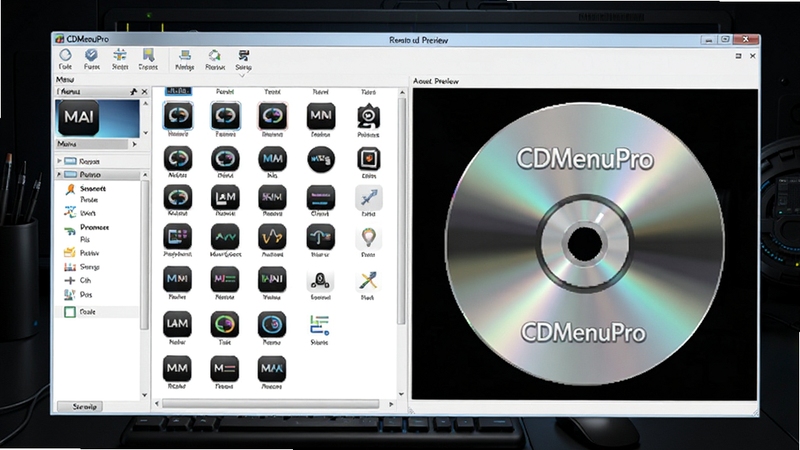Viewport: 800px width, 450px height.
Task: Select the MAA letters icon
Action: [272, 368]
